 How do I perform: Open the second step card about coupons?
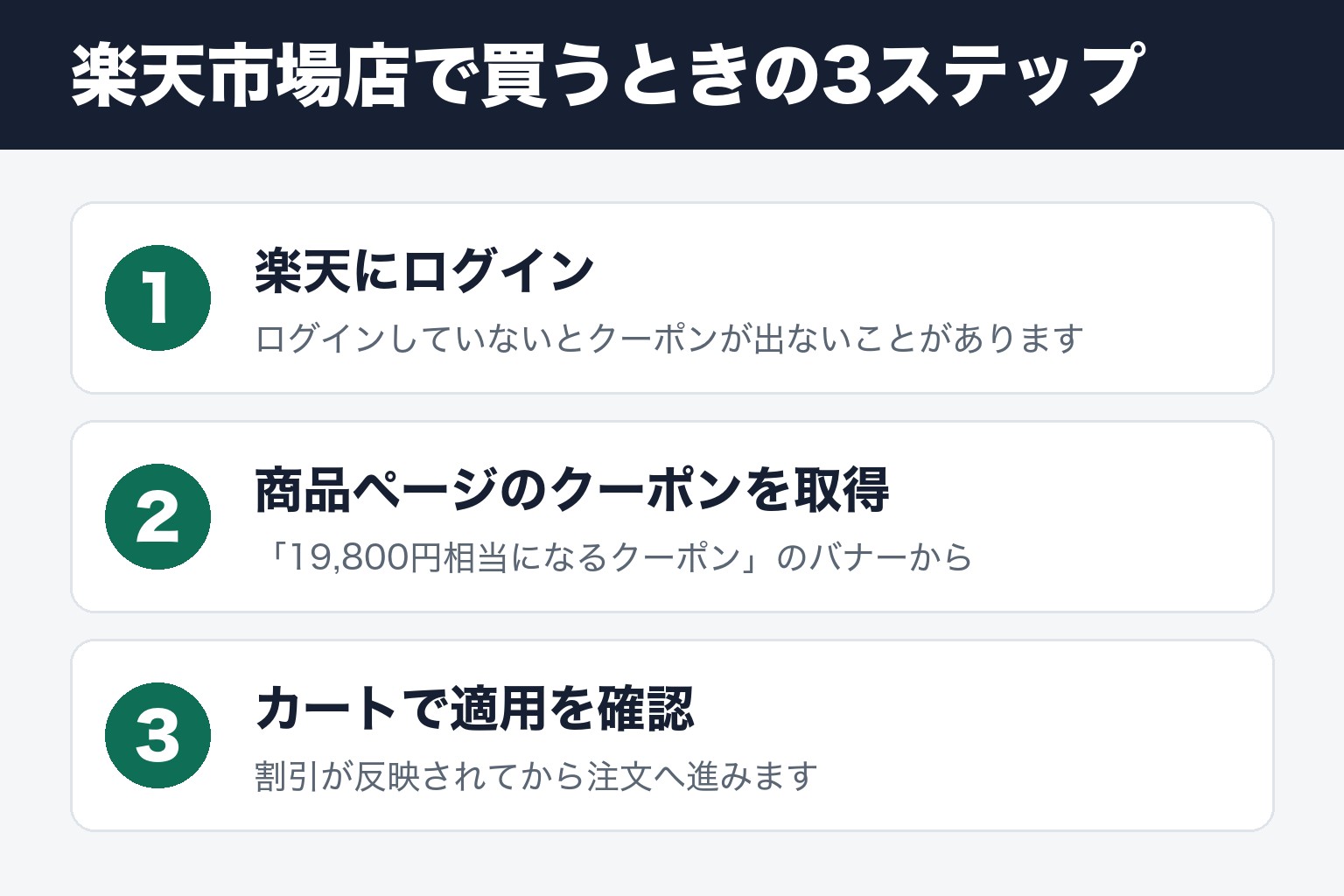coord(672,517)
